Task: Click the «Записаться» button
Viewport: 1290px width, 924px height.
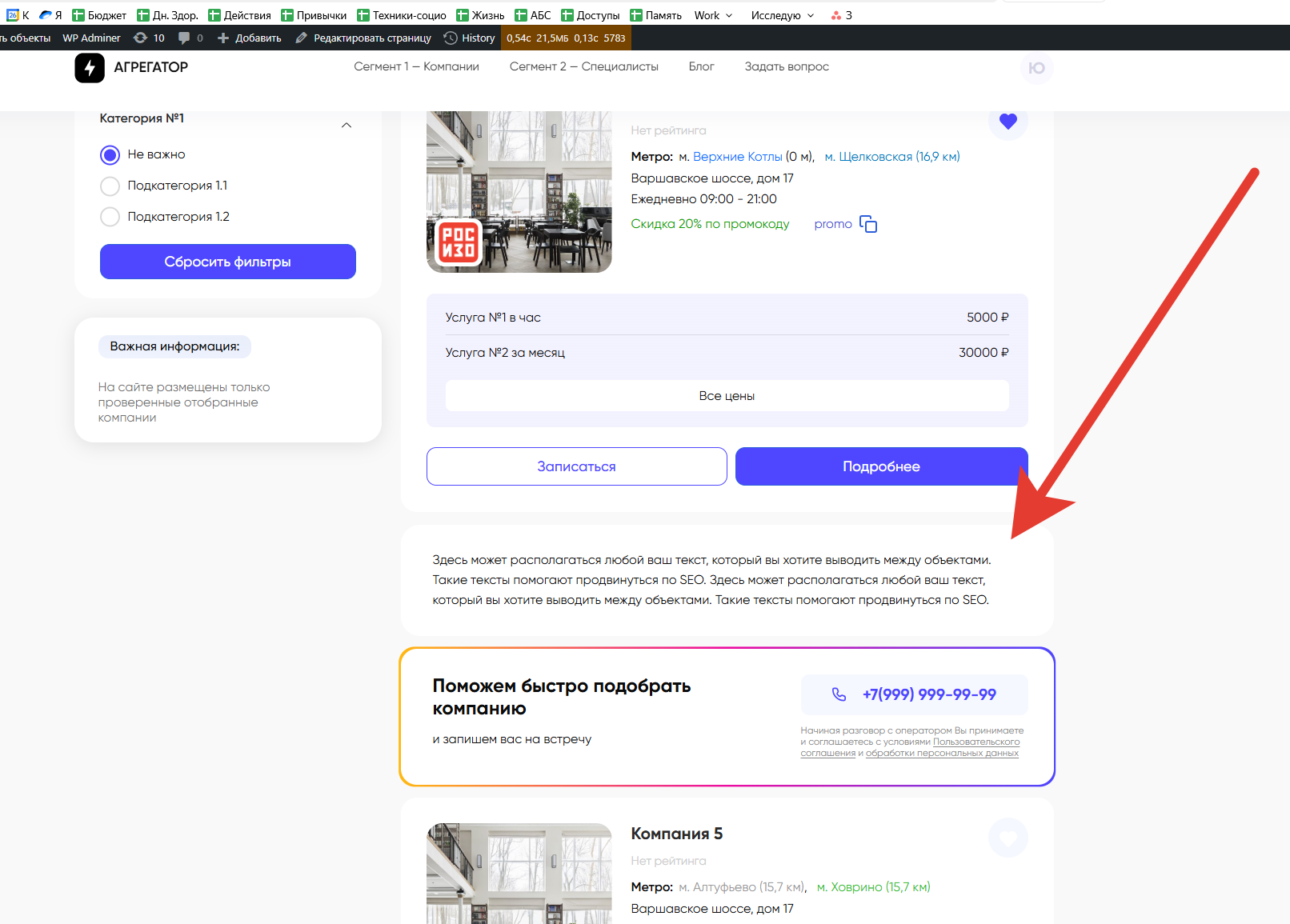Action: (576, 466)
